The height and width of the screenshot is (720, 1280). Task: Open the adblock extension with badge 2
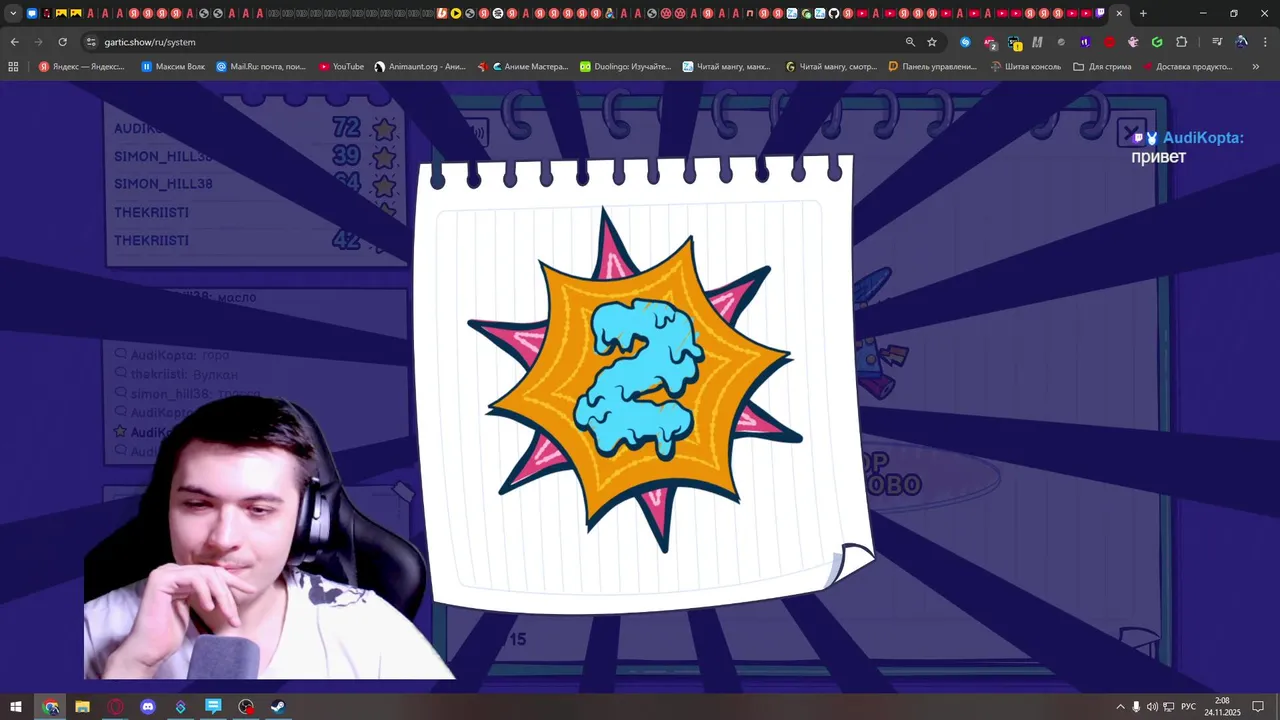click(990, 42)
